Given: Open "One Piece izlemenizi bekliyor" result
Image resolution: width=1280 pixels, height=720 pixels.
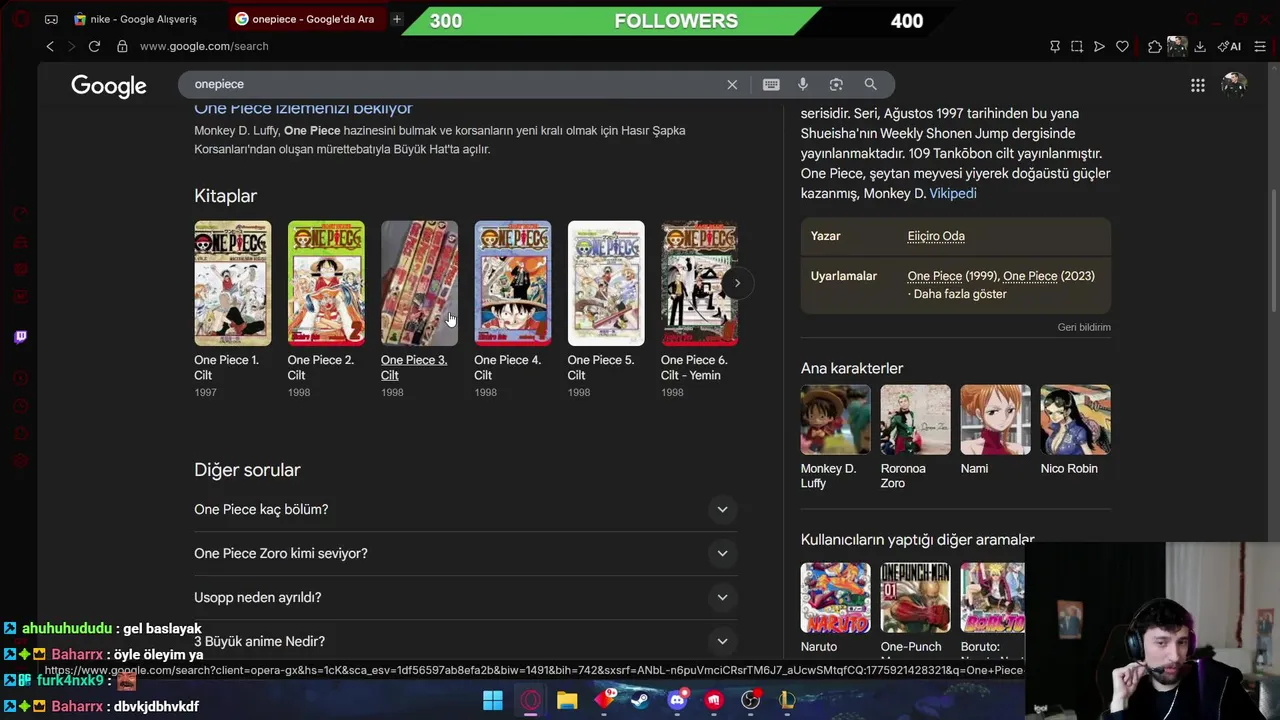Looking at the screenshot, I should (x=303, y=108).
